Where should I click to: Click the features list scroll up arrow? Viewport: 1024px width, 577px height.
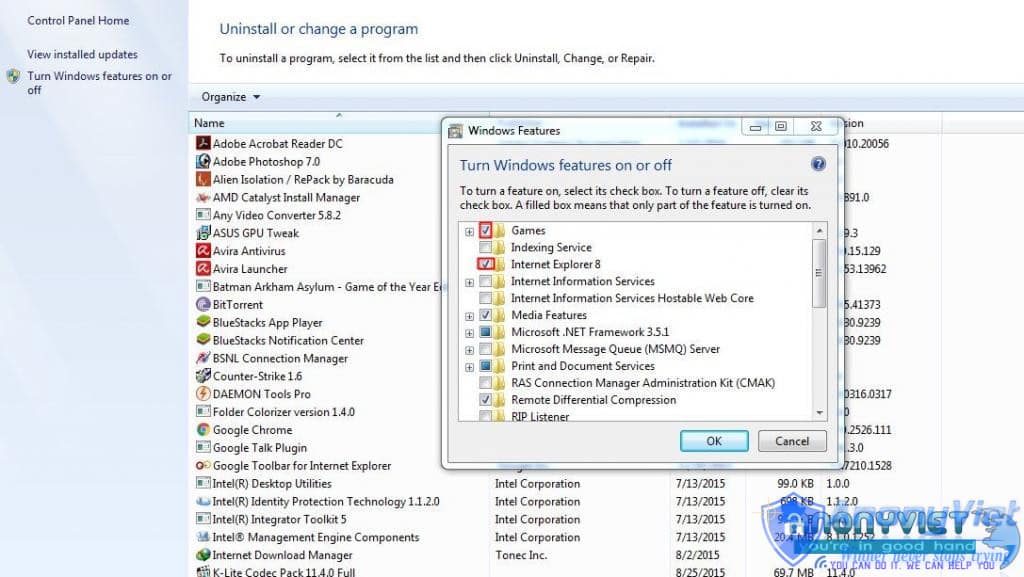coord(819,230)
